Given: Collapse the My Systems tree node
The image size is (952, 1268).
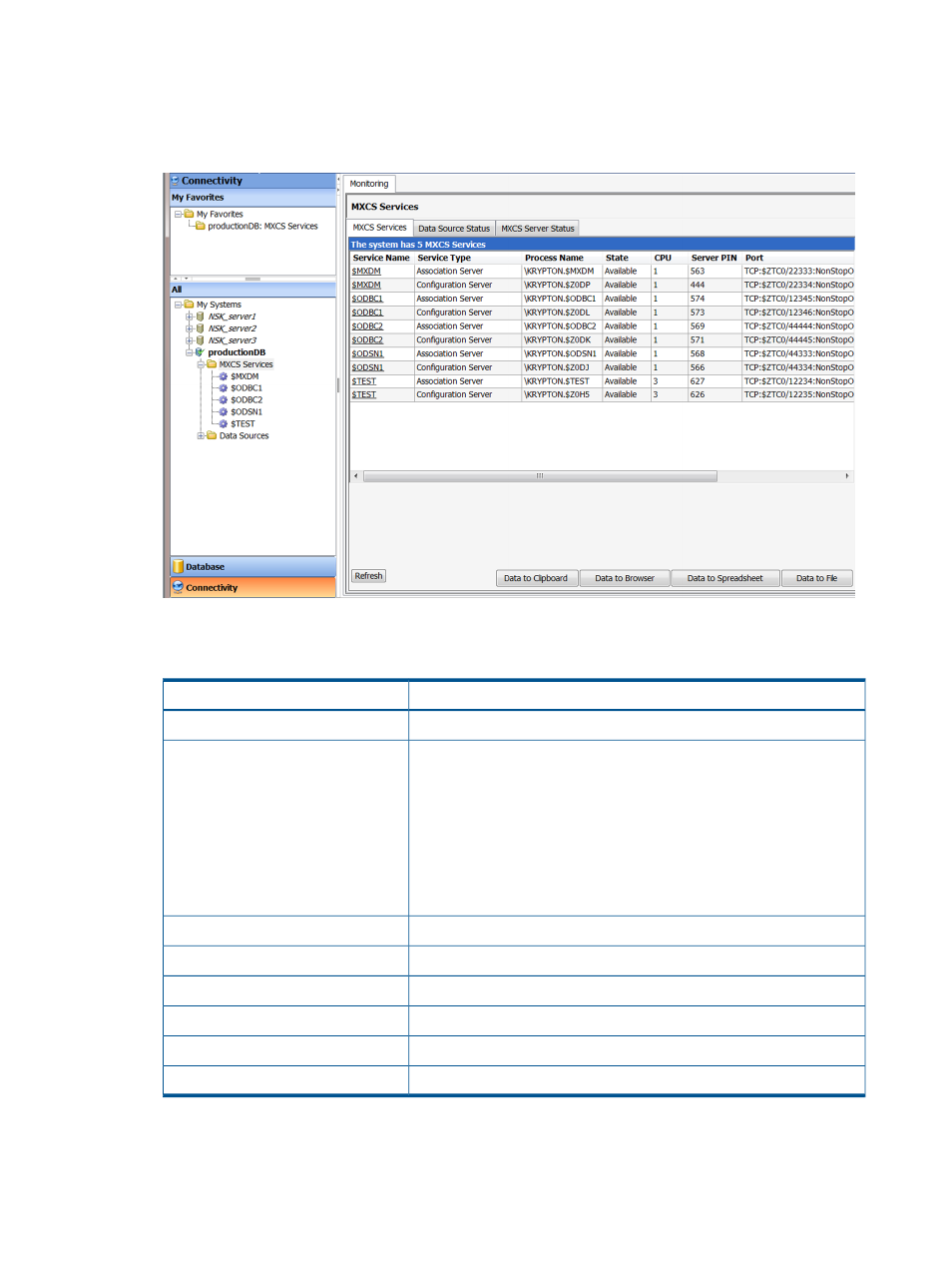Looking at the screenshot, I should pos(178,305).
